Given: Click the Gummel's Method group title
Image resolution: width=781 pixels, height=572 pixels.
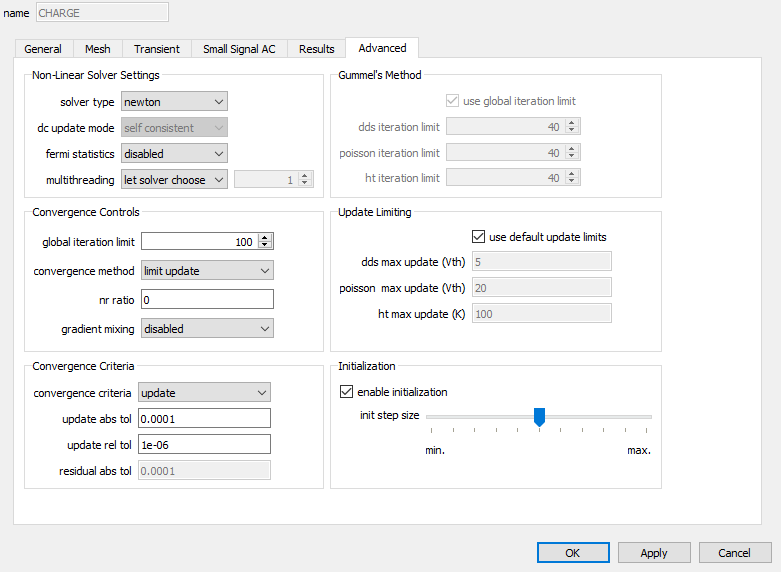Looking at the screenshot, I should (x=380, y=75).
